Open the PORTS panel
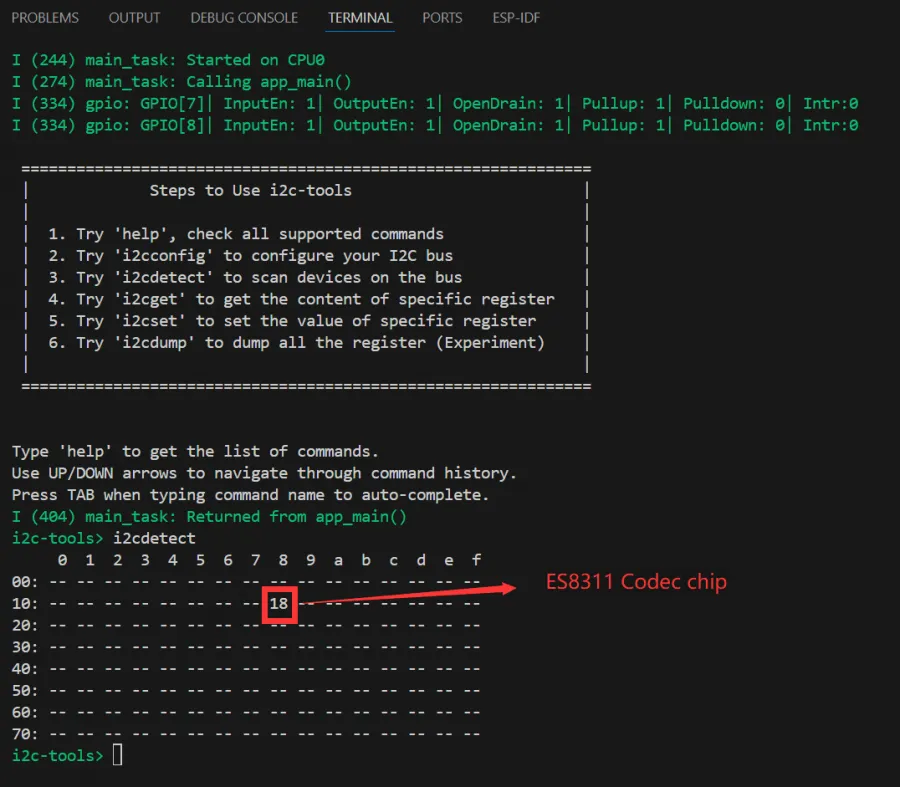This screenshot has height=787, width=900. click(441, 17)
